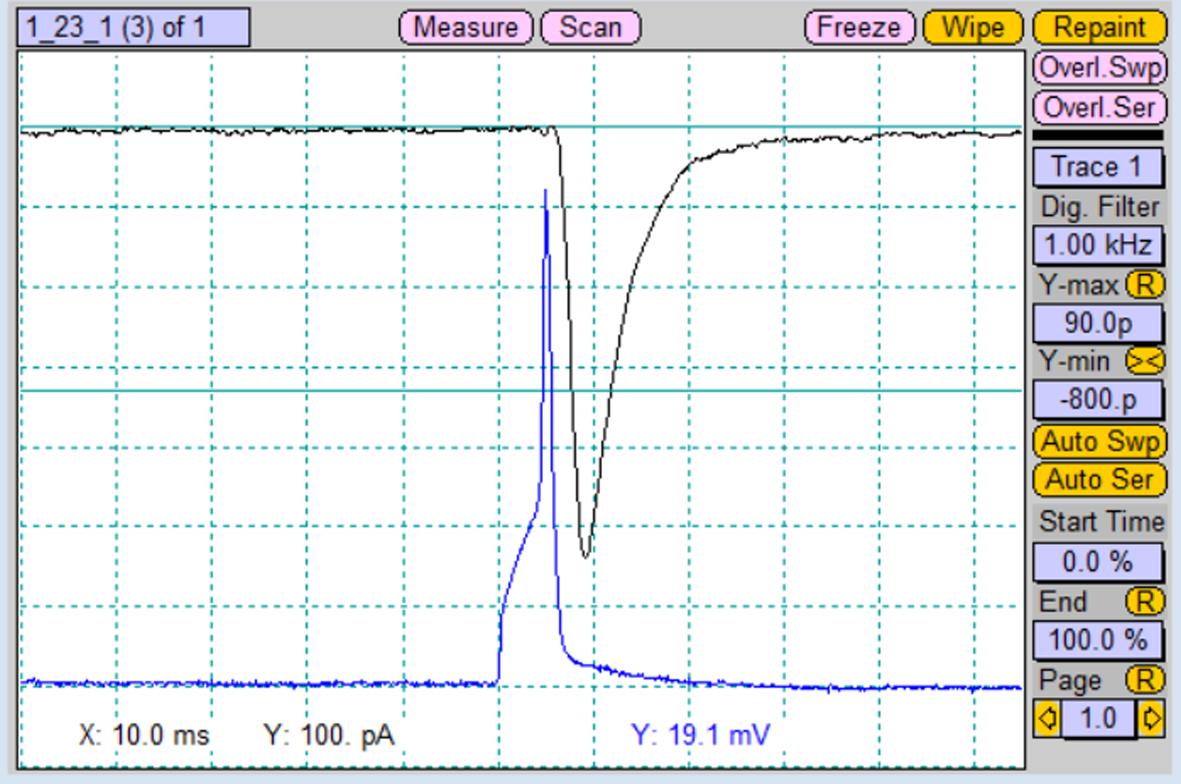Repaint the oscilloscope window
This screenshot has width=1181, height=784.
point(1100,28)
